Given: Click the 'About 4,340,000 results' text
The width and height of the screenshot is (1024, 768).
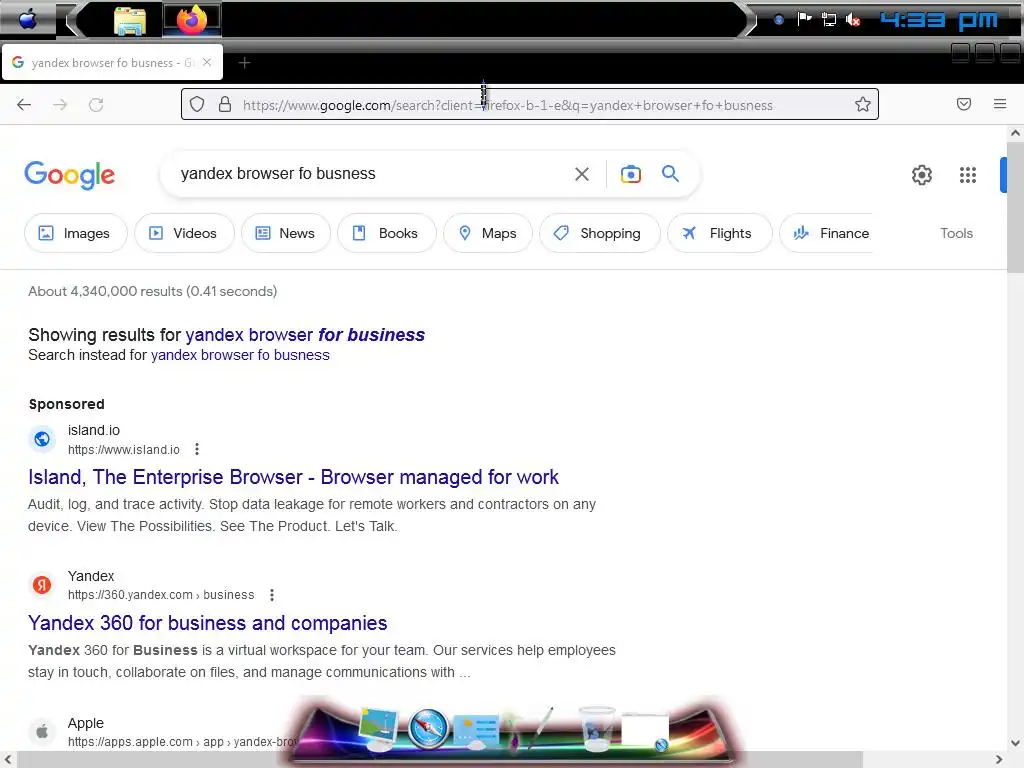Looking at the screenshot, I should [x=152, y=291].
